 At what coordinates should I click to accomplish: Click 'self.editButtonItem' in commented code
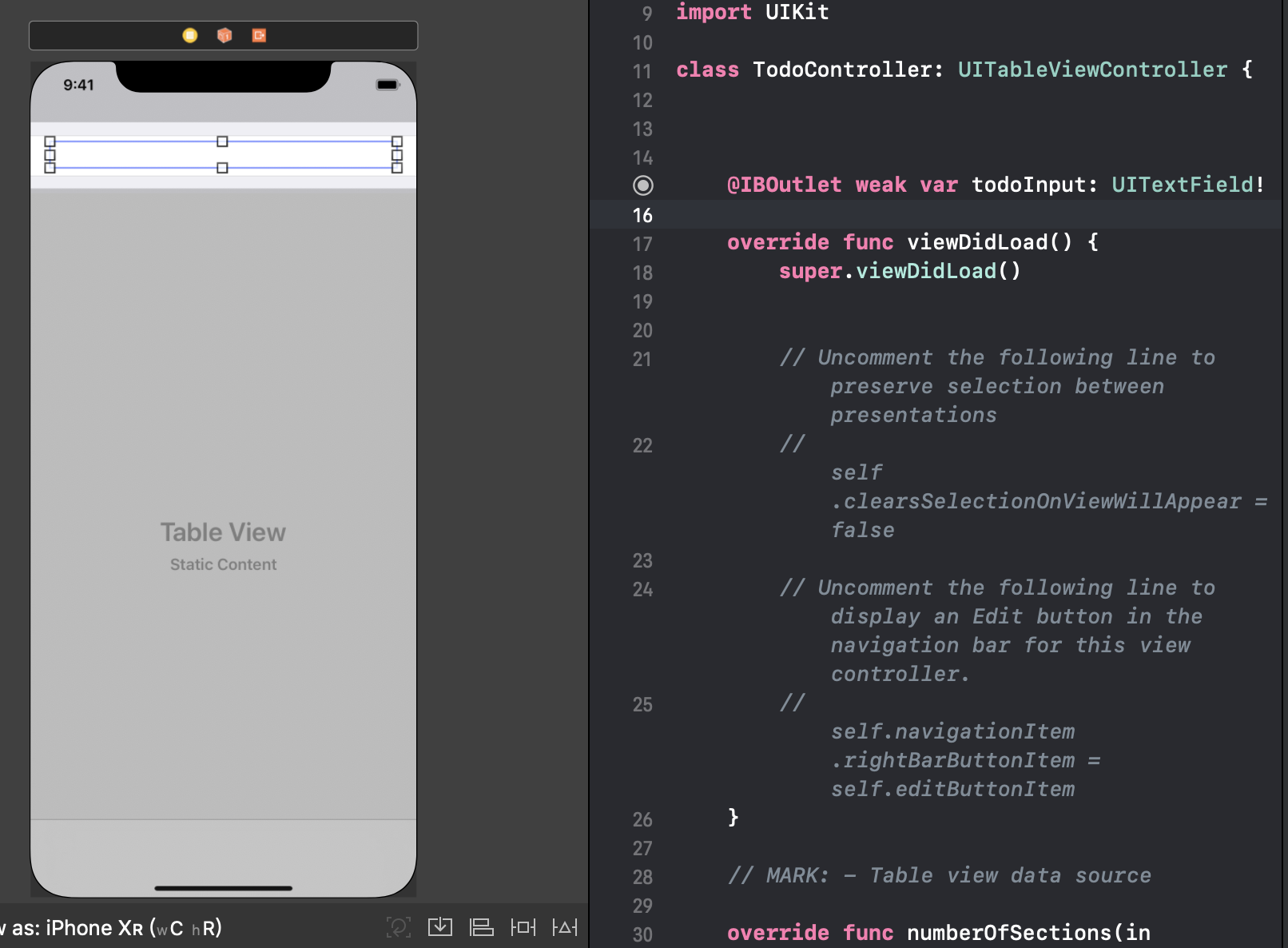click(952, 789)
